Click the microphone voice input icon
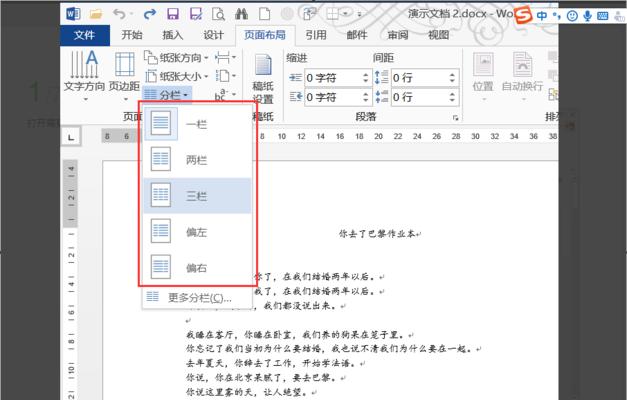627x400 pixels. tap(587, 16)
